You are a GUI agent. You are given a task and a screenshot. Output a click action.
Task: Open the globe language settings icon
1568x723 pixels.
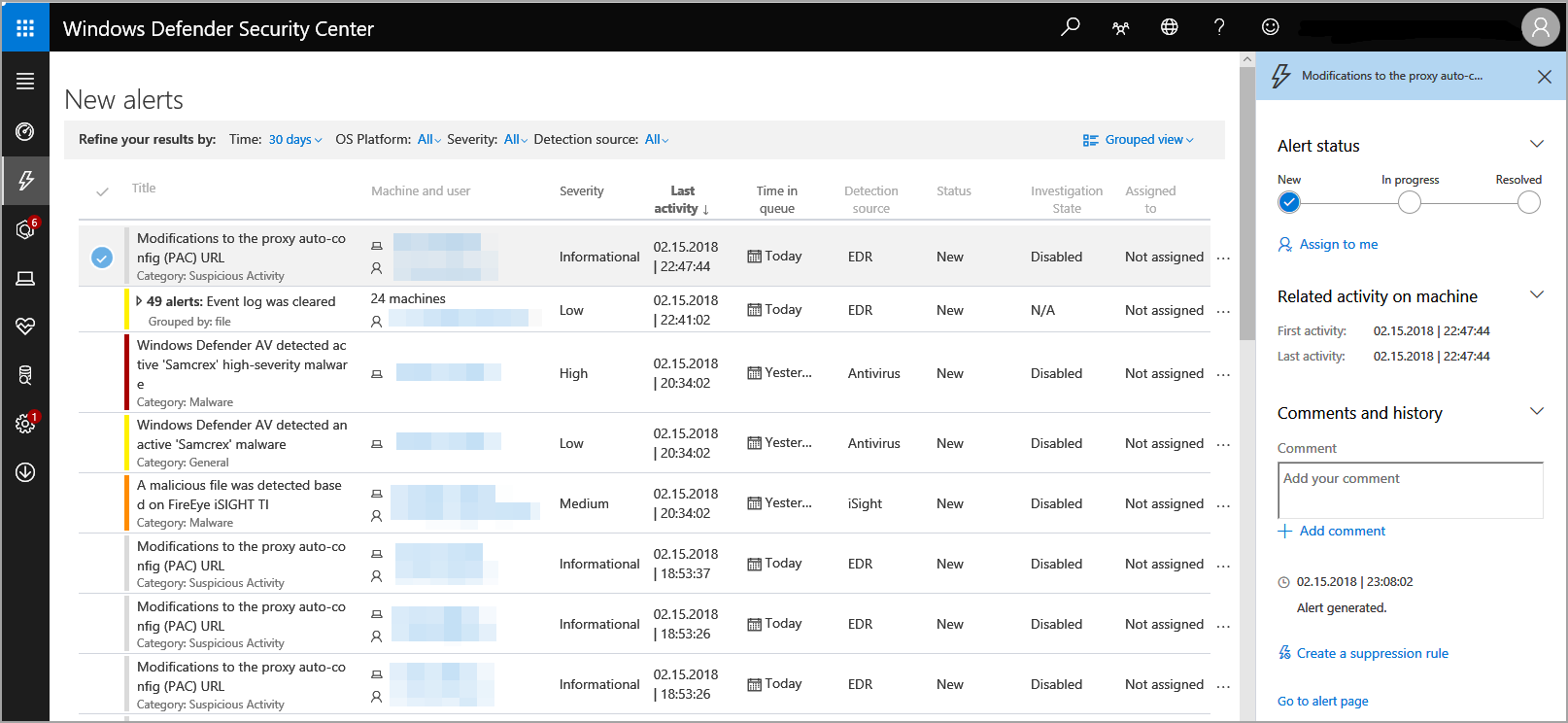[x=1170, y=27]
